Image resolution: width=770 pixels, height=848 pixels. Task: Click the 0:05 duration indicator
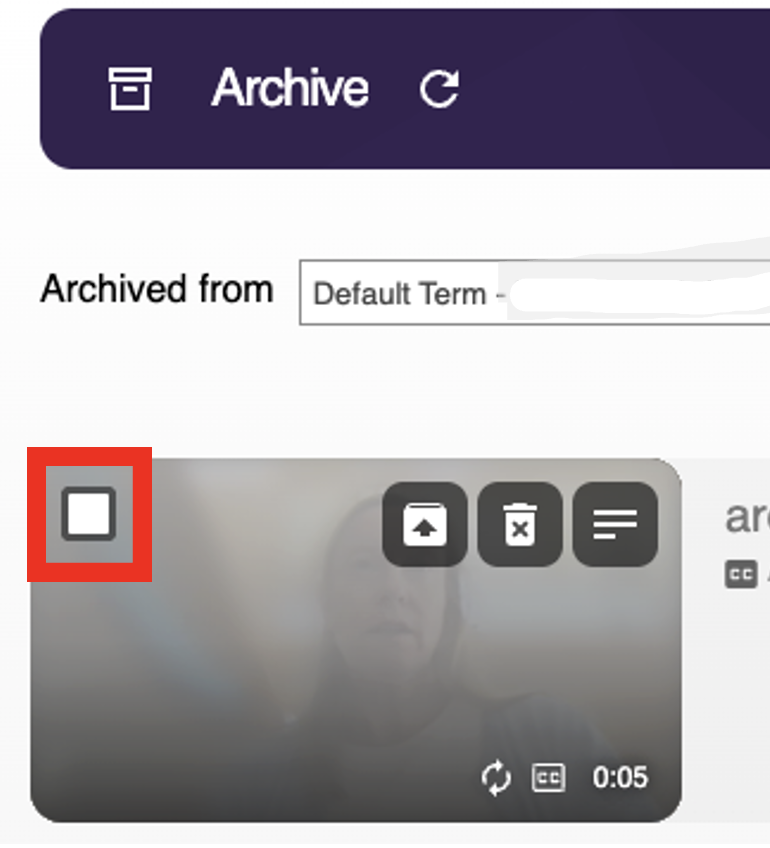619,777
